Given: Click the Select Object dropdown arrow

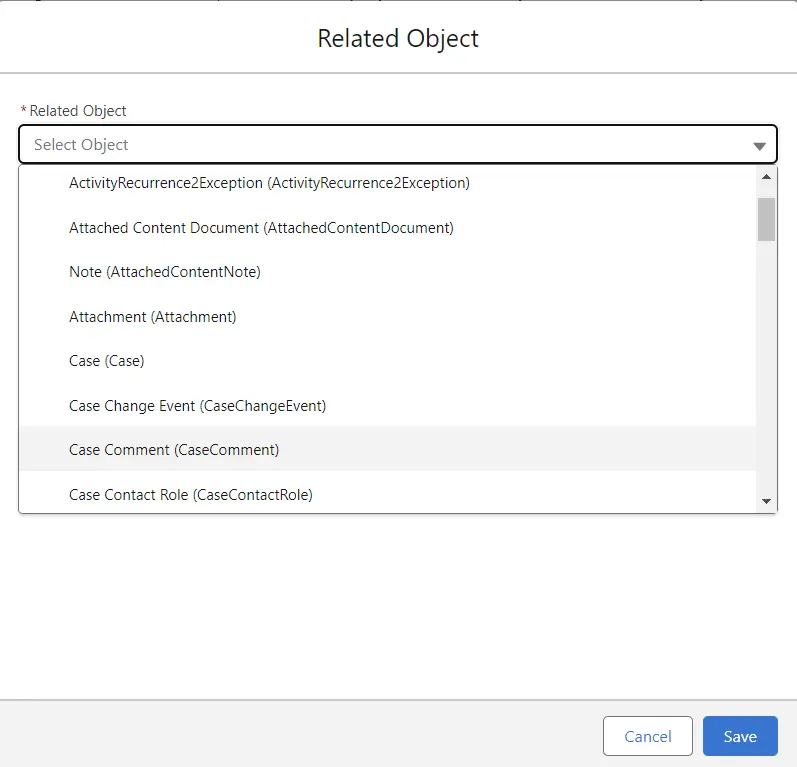Looking at the screenshot, I should [x=758, y=146].
